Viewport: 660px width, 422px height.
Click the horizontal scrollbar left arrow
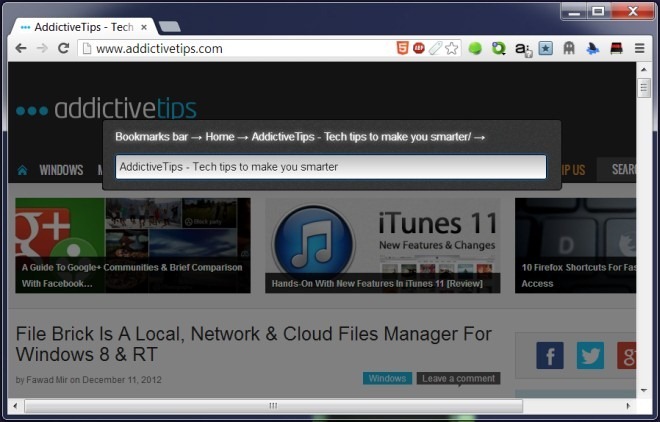16,406
